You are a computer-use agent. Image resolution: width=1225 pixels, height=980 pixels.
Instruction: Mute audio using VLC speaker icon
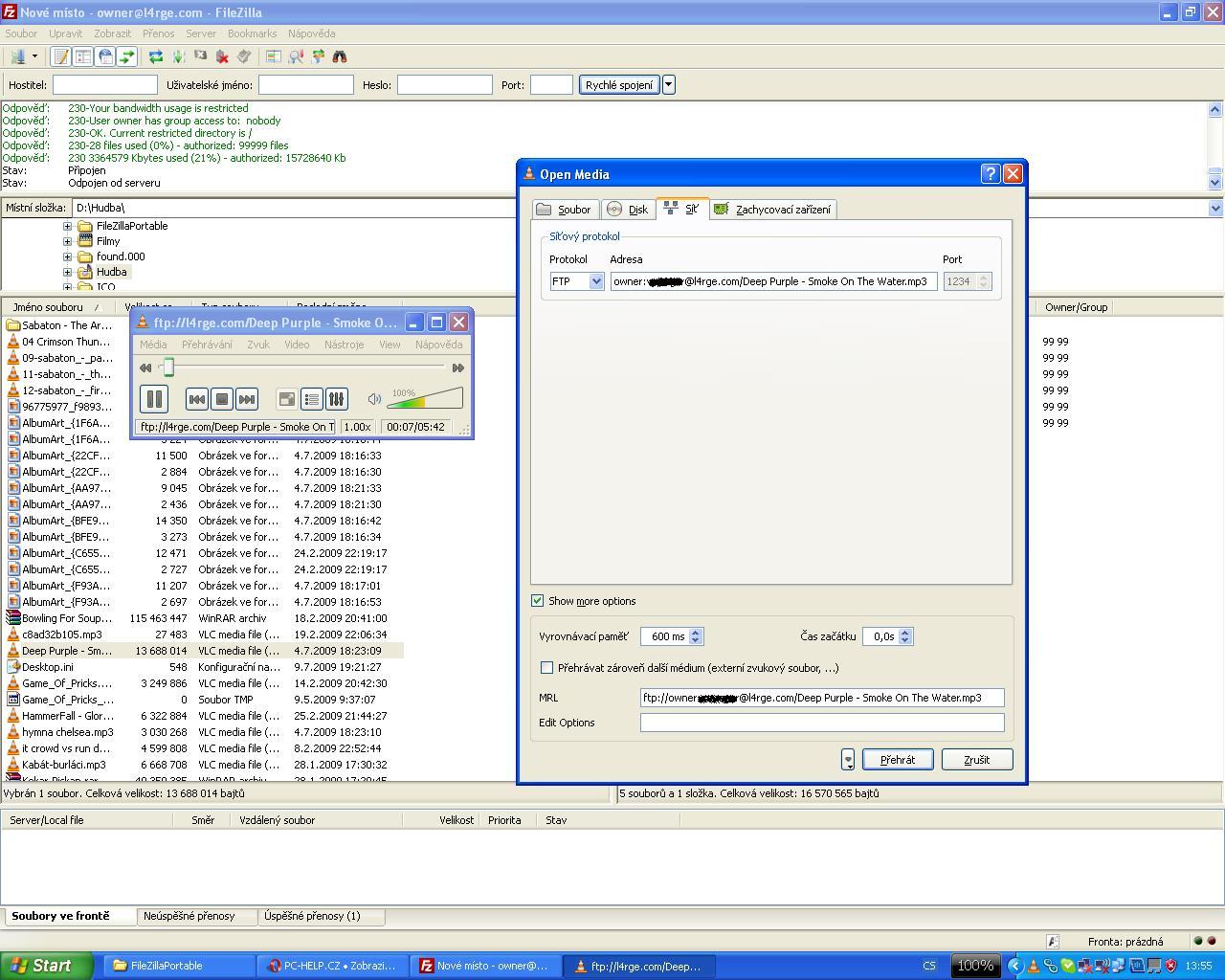tap(374, 399)
